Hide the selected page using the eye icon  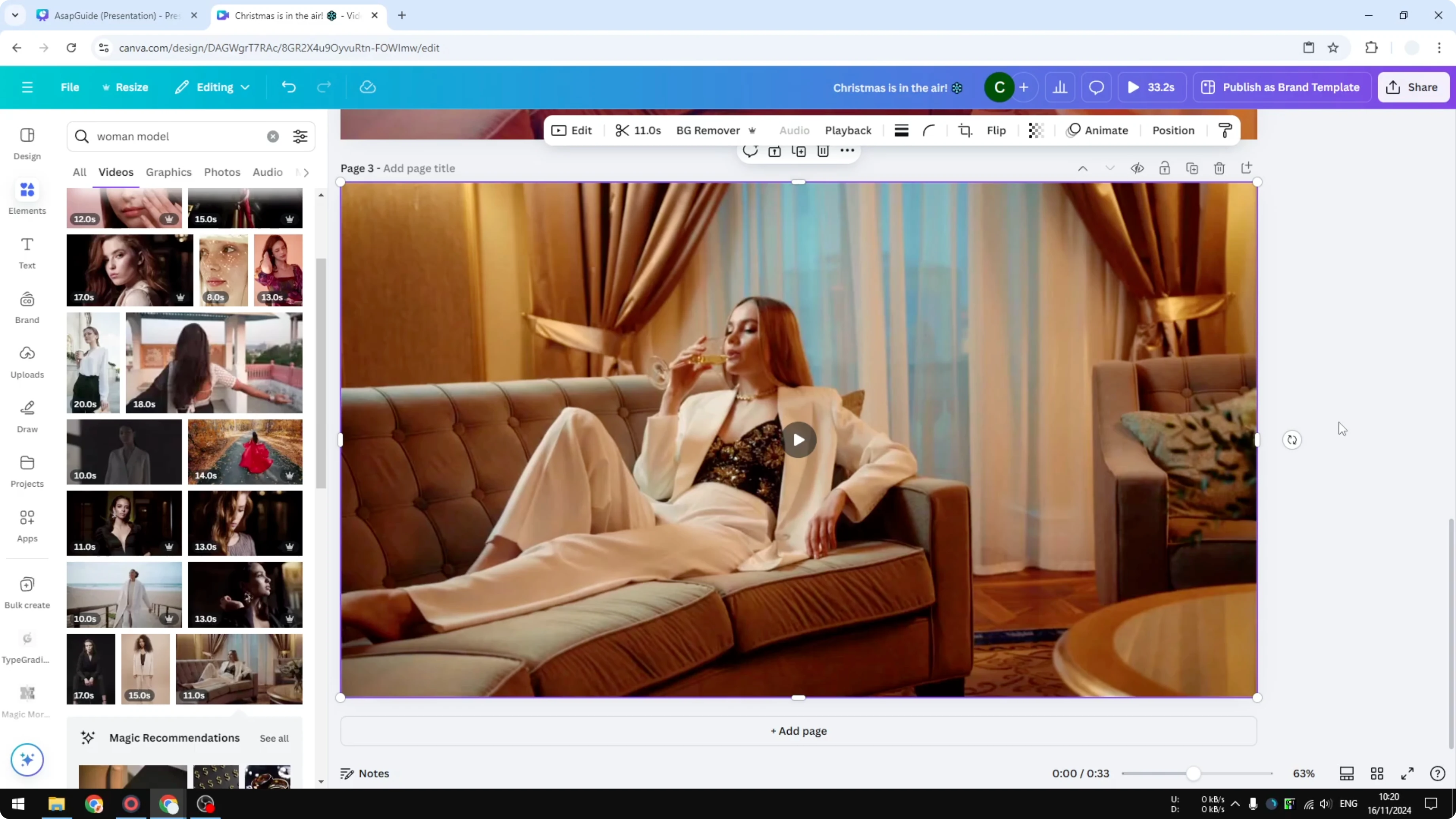1137,168
